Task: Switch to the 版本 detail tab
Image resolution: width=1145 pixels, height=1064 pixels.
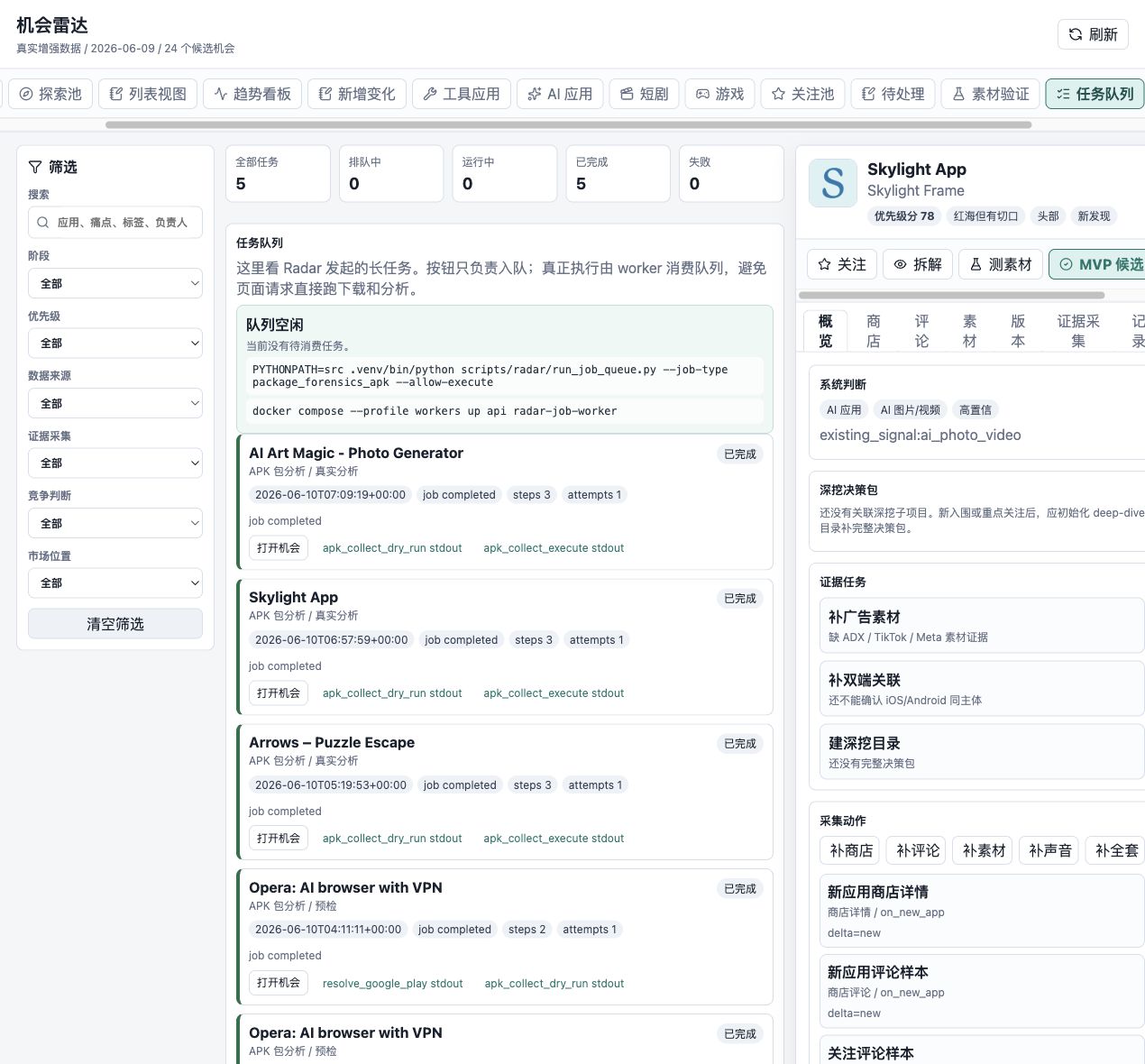Action: pos(1018,331)
